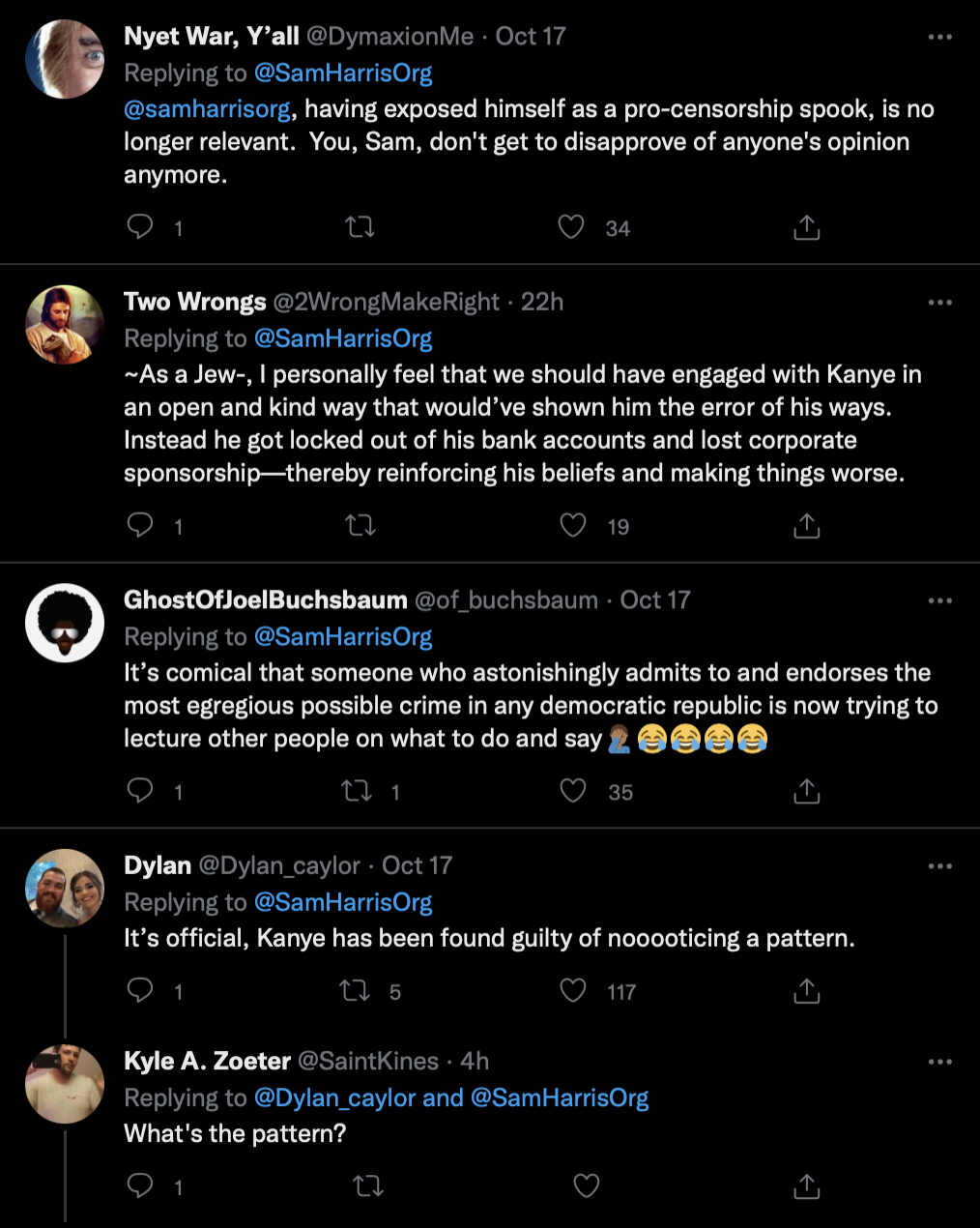The image size is (980, 1228).
Task: Retweet Kyle A. Zoeter's tweet
Action: [367, 1185]
